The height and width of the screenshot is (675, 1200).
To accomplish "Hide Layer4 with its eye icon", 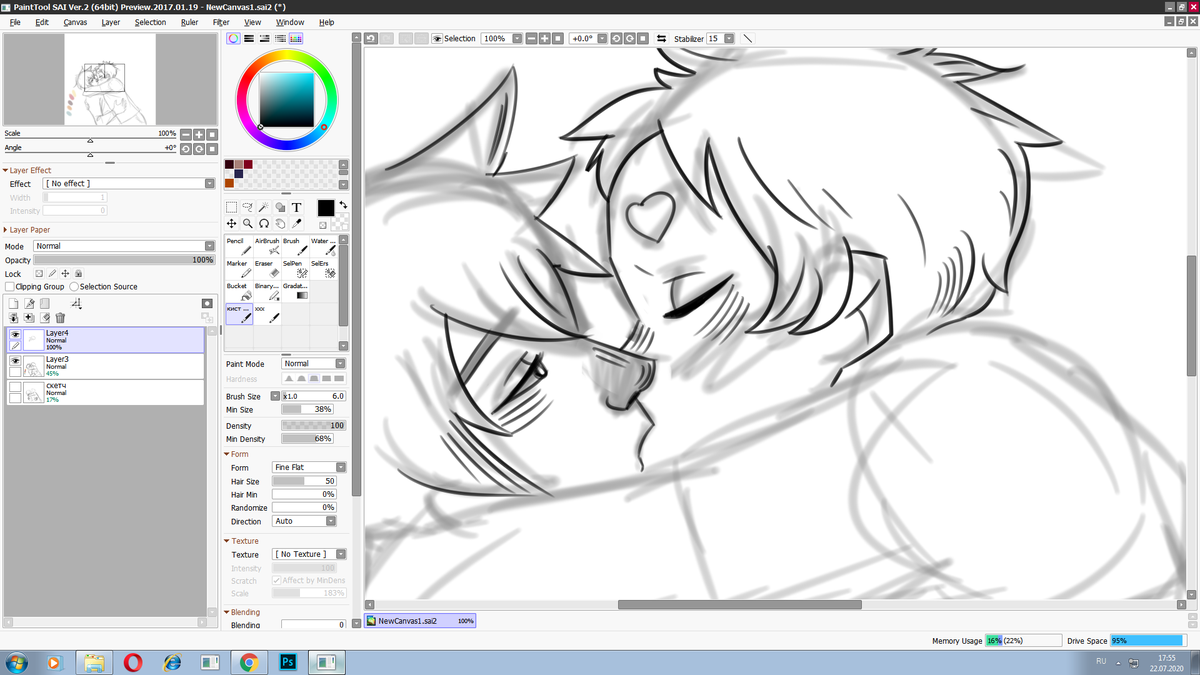I will coord(15,335).
